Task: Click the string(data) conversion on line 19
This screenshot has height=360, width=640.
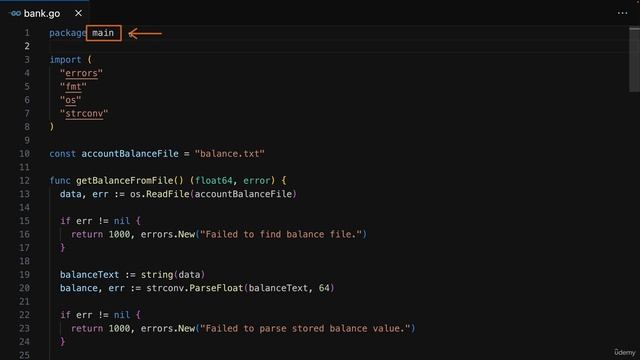Action: point(173,275)
